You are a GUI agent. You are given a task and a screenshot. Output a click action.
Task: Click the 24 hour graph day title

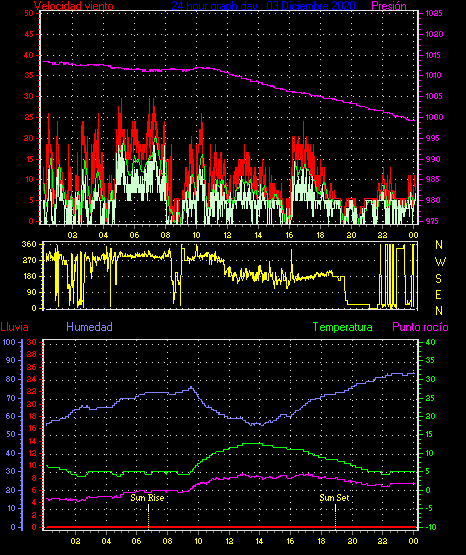click(x=263, y=6)
